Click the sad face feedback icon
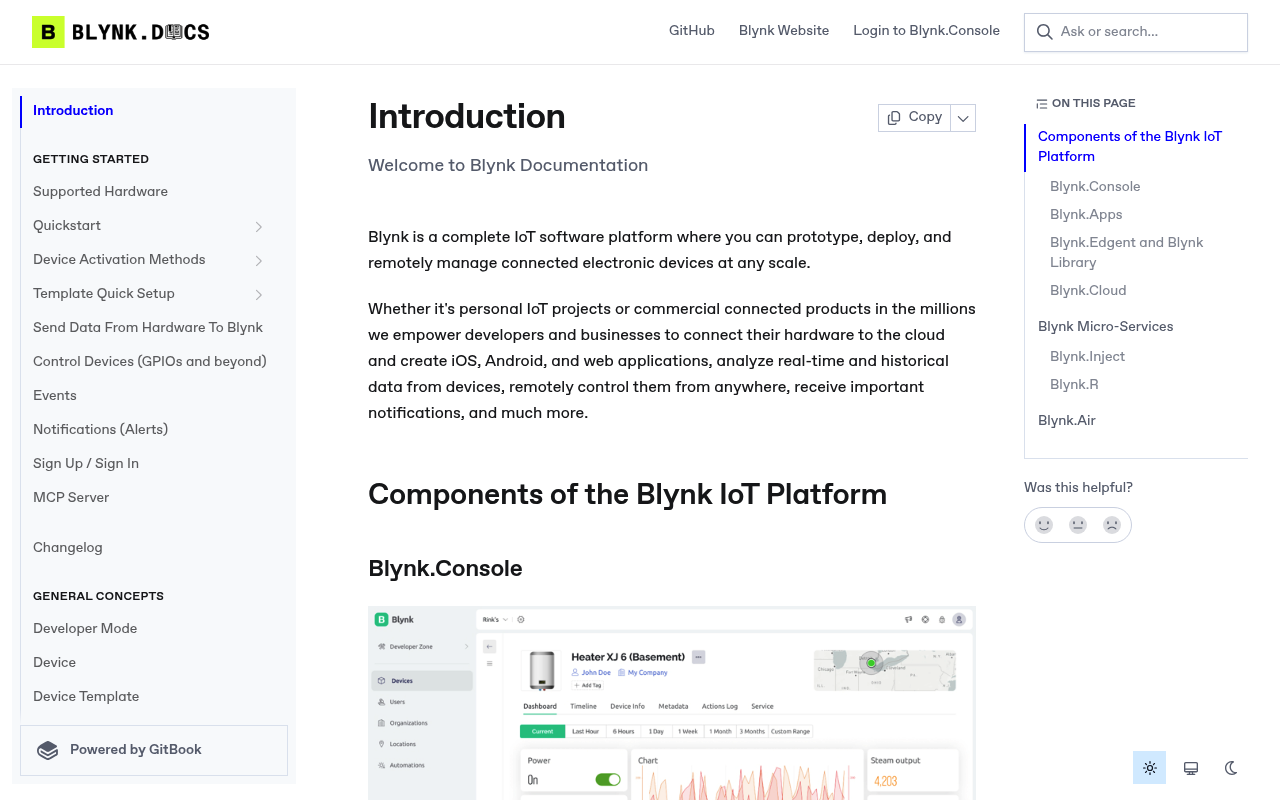The image size is (1280, 800). click(1112, 525)
